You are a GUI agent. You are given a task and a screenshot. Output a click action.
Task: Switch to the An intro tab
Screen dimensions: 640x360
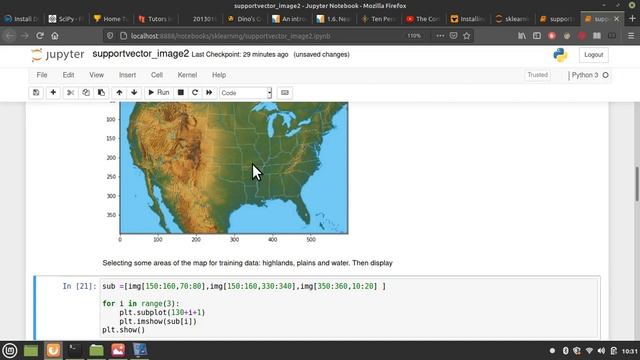click(289, 19)
